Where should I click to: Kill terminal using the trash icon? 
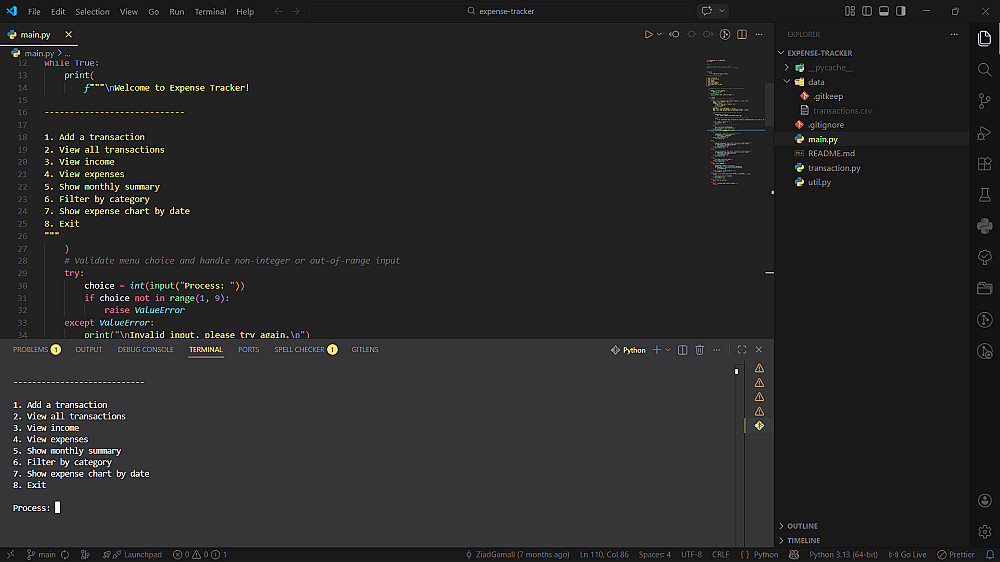700,350
